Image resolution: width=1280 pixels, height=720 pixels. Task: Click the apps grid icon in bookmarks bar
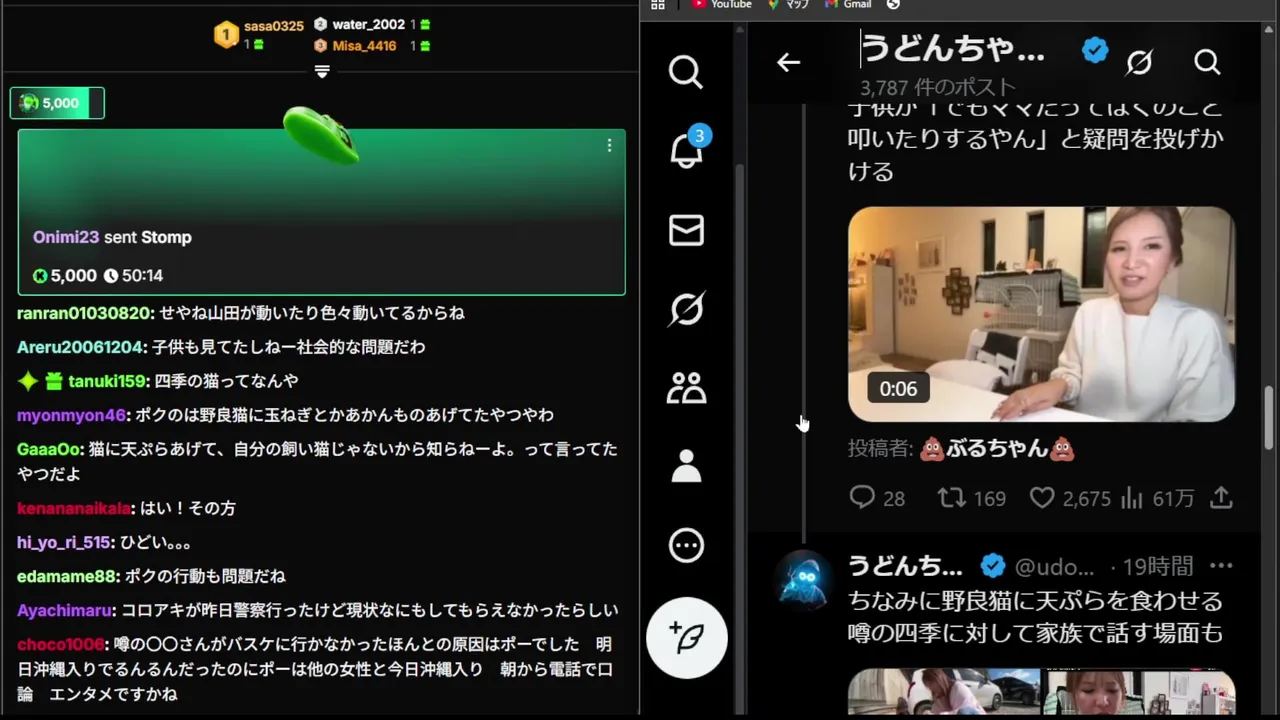click(x=657, y=5)
